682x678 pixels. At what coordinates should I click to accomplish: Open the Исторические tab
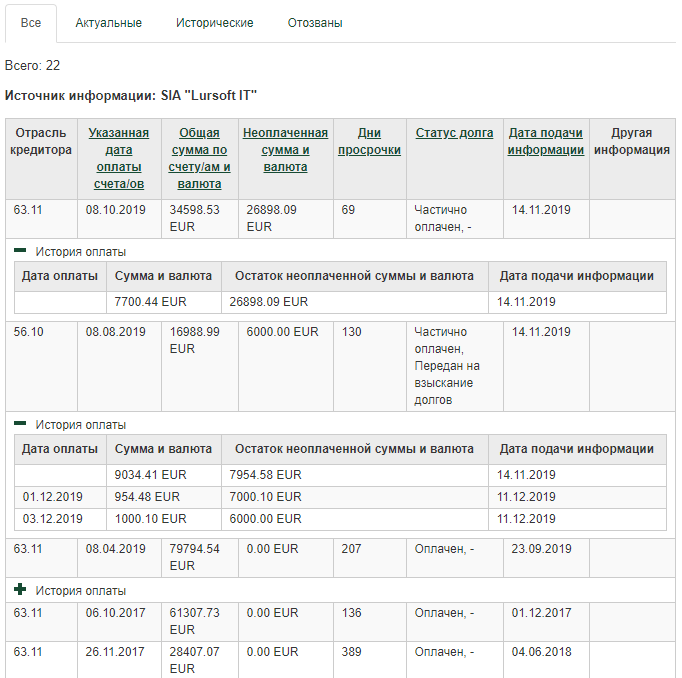click(214, 23)
